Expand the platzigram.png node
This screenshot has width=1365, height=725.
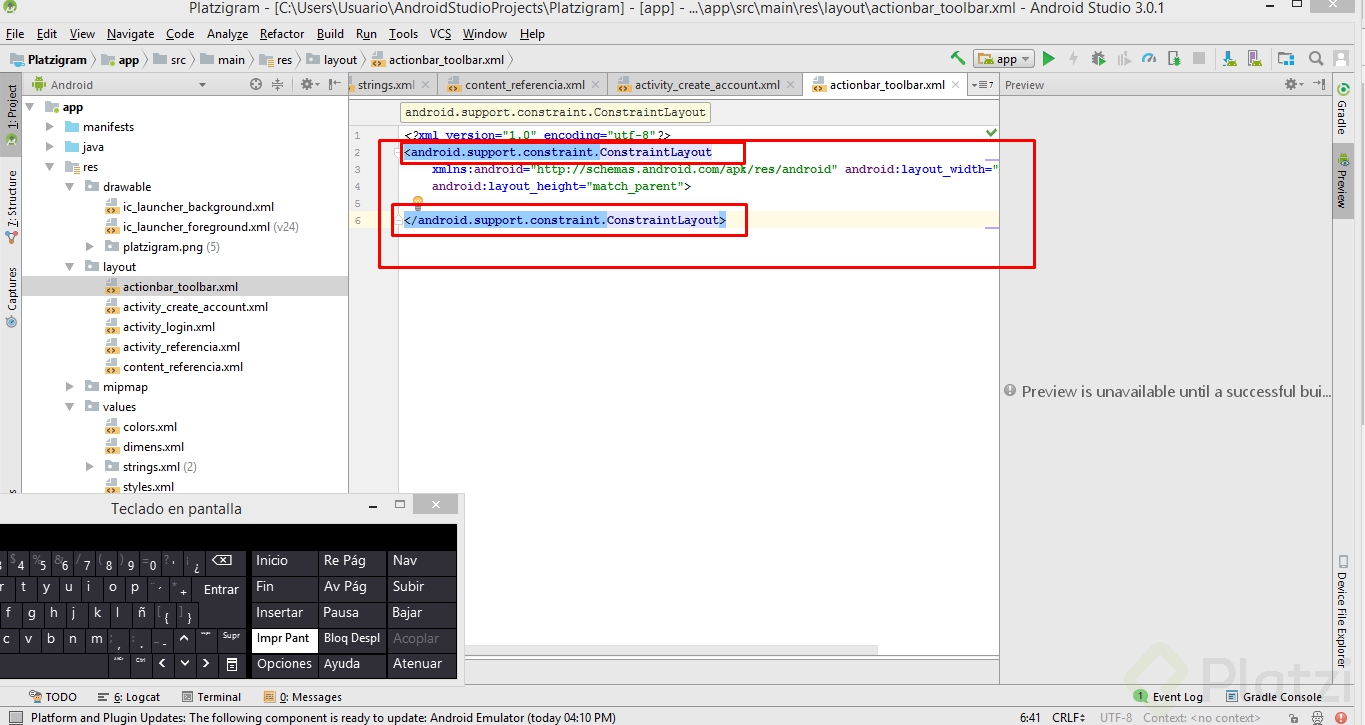pyautogui.click(x=90, y=247)
